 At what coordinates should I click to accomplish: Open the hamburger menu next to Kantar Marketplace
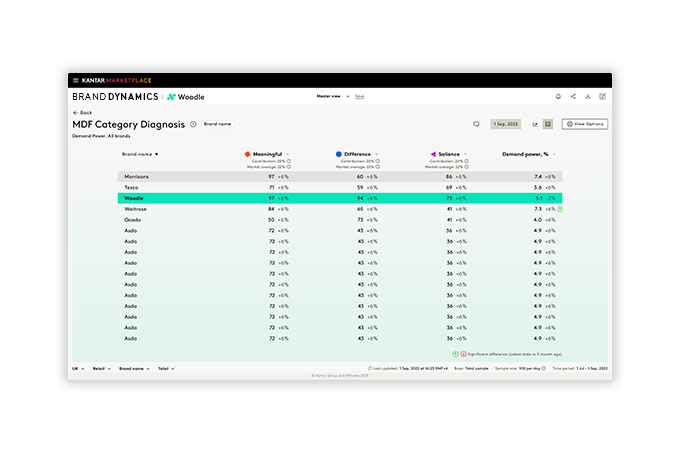(x=75, y=80)
